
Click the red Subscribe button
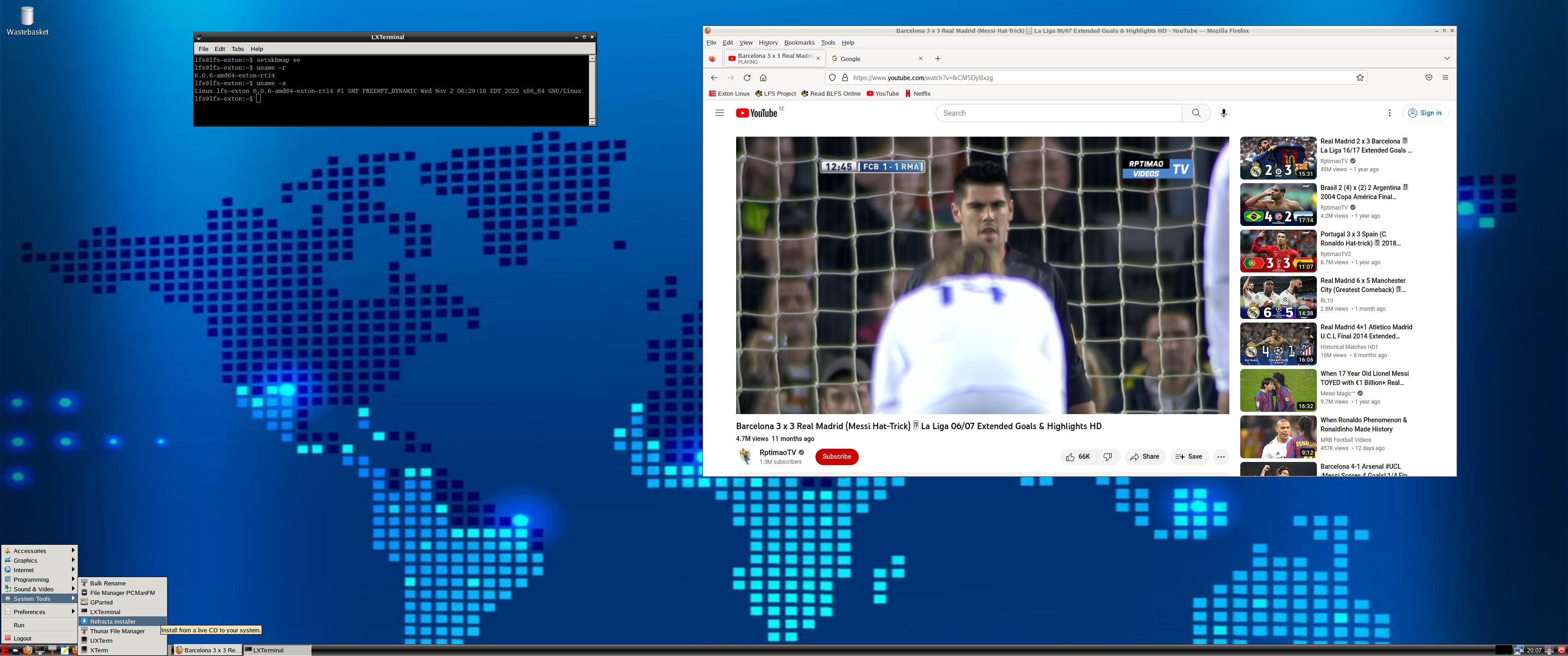pos(837,456)
